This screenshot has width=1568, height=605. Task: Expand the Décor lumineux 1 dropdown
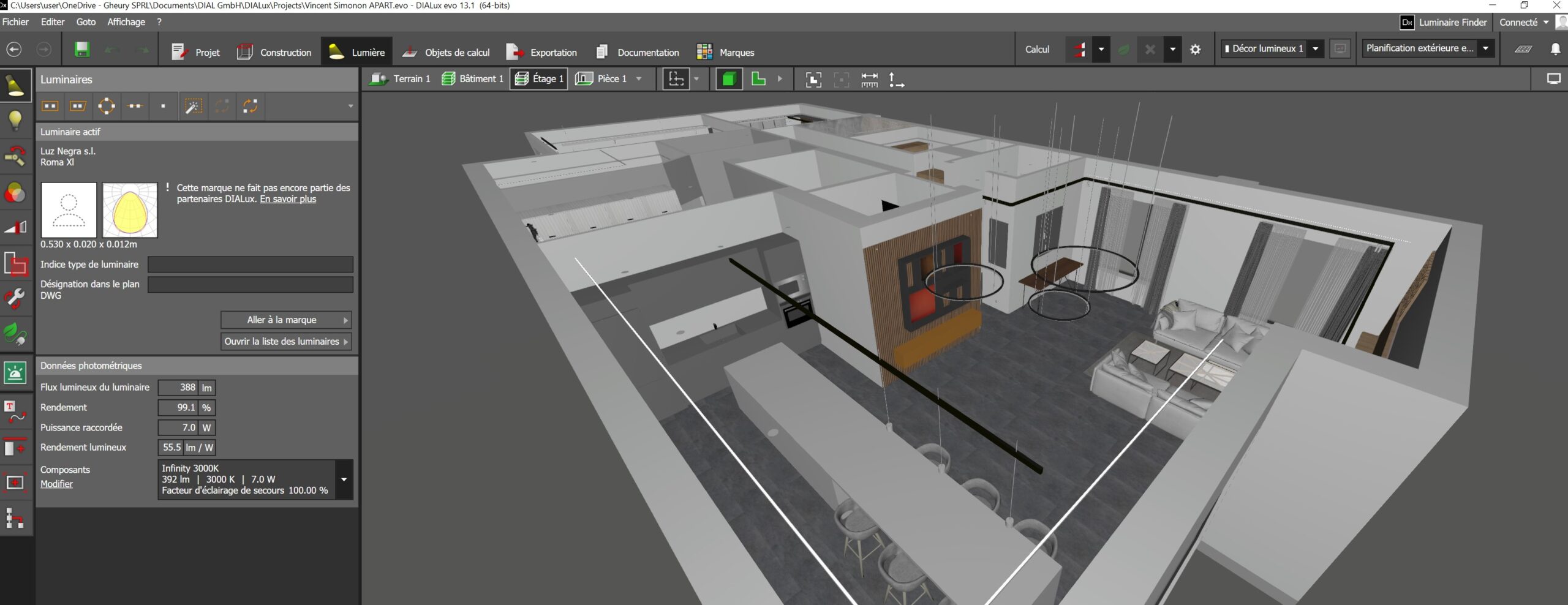click(x=1315, y=49)
